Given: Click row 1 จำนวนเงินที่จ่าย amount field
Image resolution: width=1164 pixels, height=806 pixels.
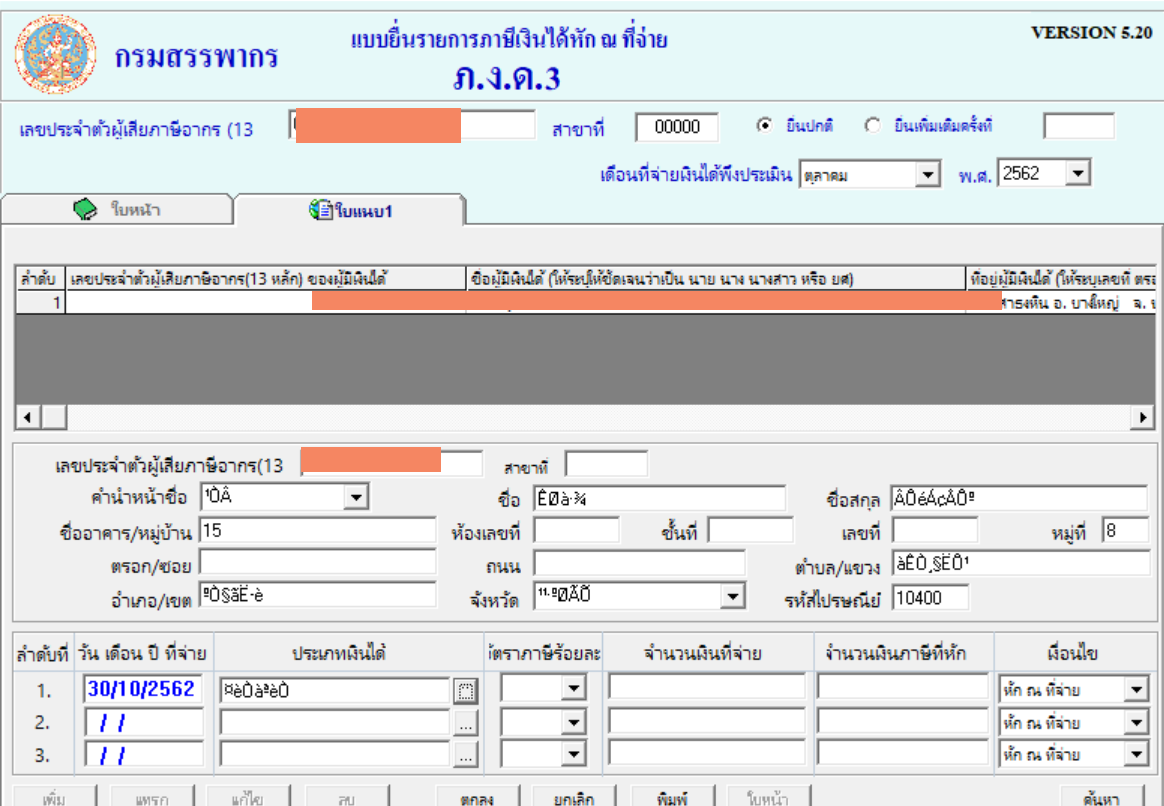Looking at the screenshot, I should click(x=707, y=687).
